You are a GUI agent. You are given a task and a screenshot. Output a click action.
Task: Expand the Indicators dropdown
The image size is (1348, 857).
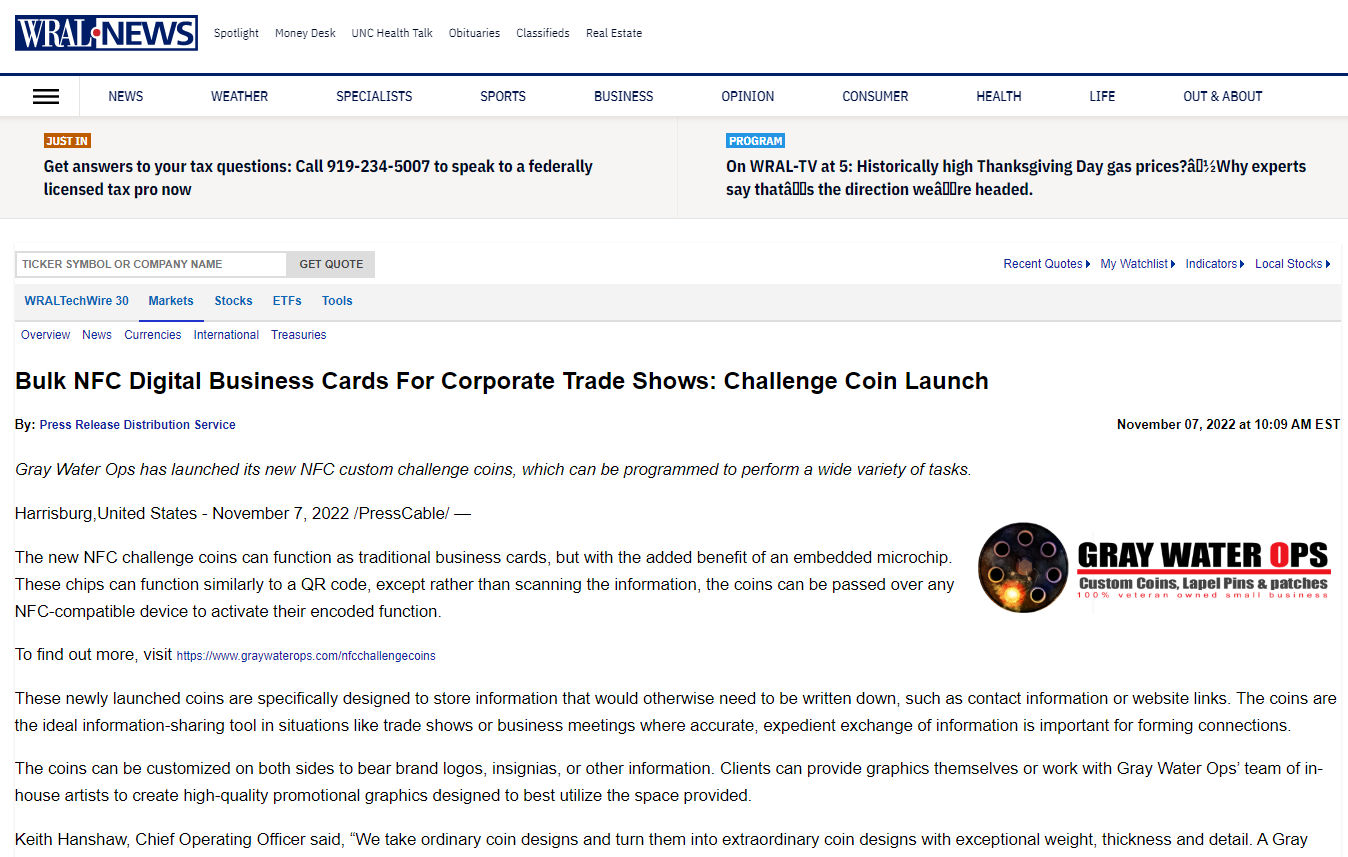1215,264
